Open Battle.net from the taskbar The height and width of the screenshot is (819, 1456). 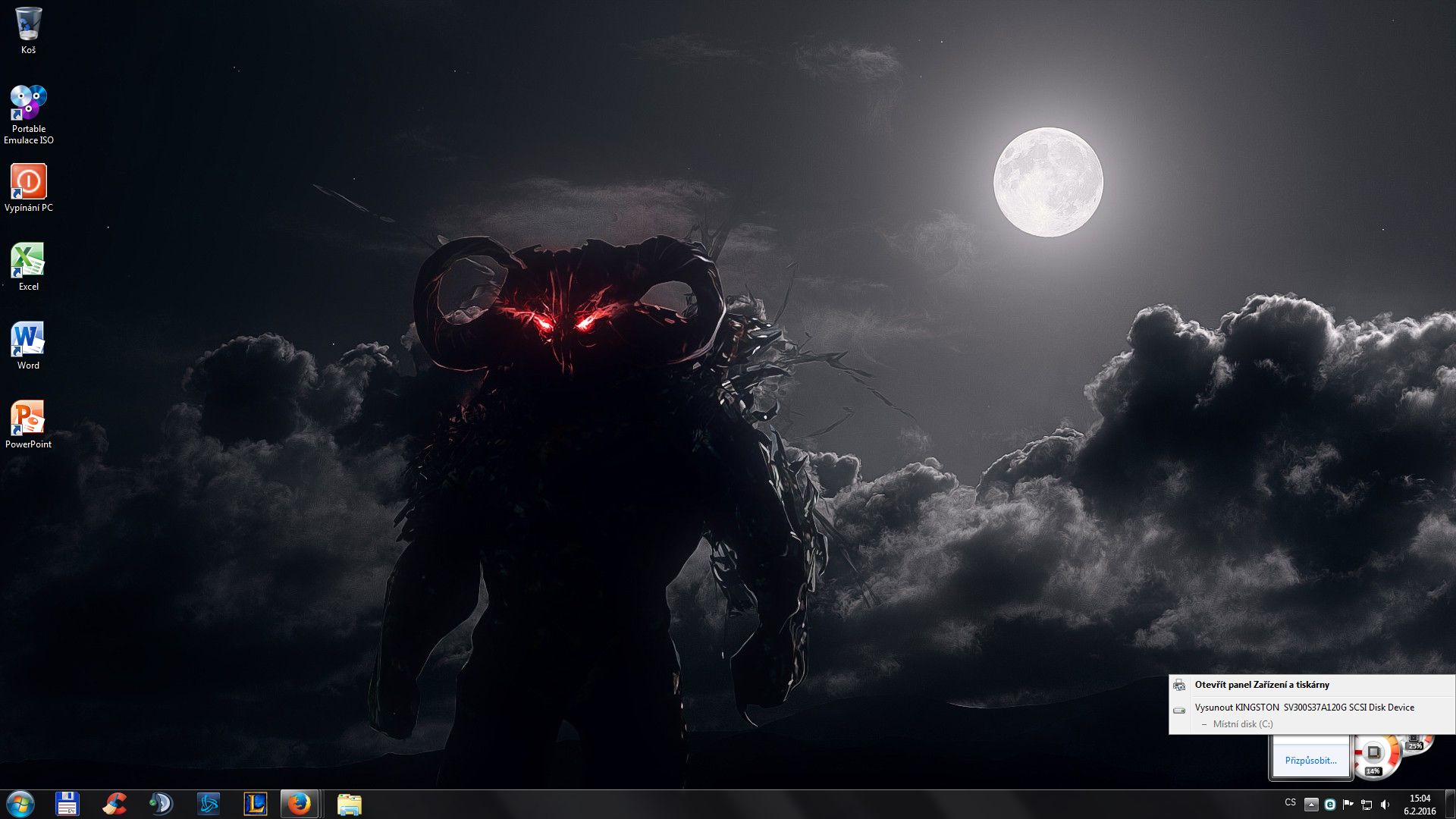pos(208,804)
